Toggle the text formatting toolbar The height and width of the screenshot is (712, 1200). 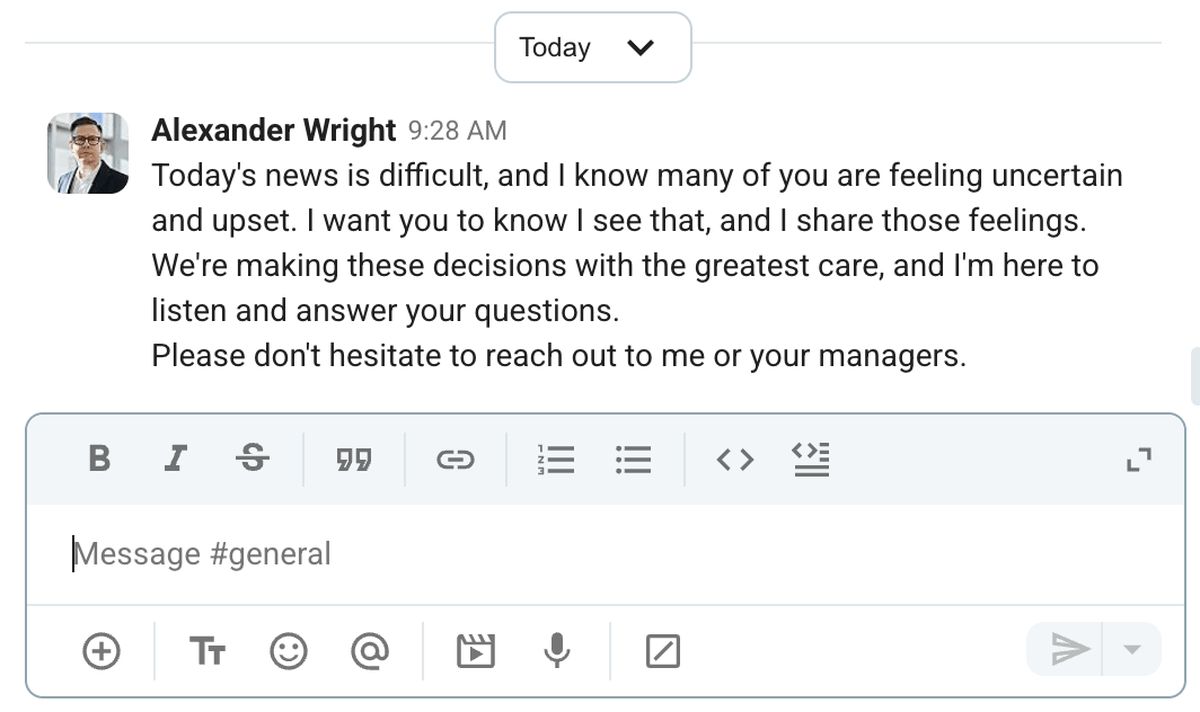[x=208, y=649]
